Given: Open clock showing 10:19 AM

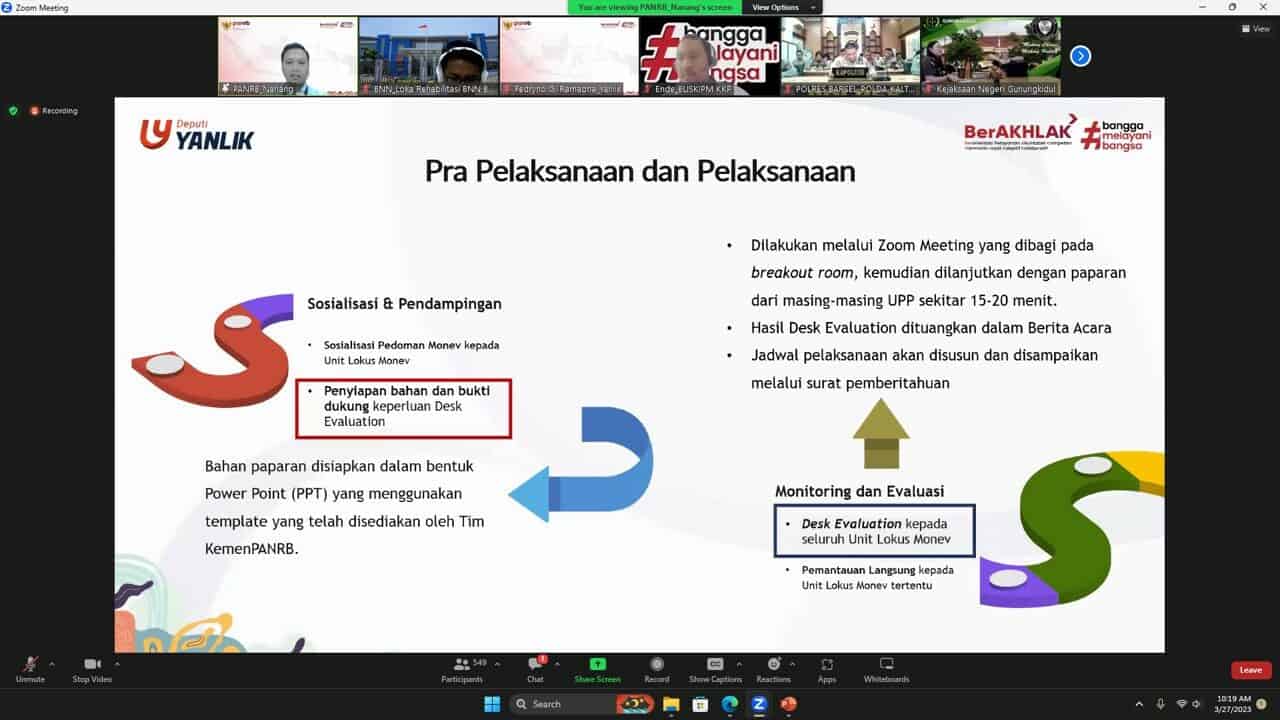Looking at the screenshot, I should click(x=1233, y=704).
